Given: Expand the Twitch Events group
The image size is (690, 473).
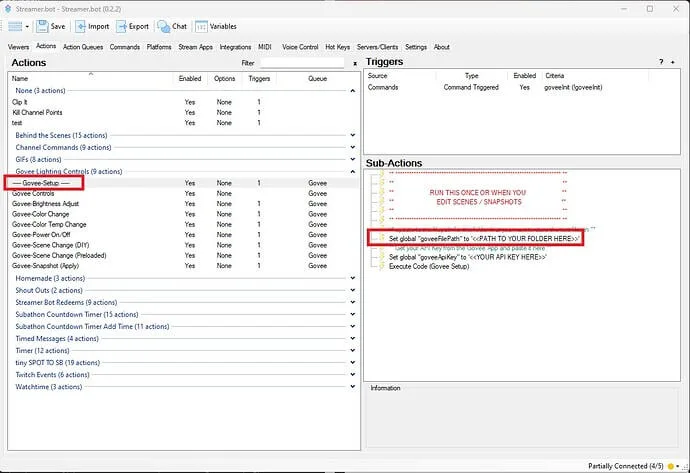Looking at the screenshot, I should (x=352, y=374).
